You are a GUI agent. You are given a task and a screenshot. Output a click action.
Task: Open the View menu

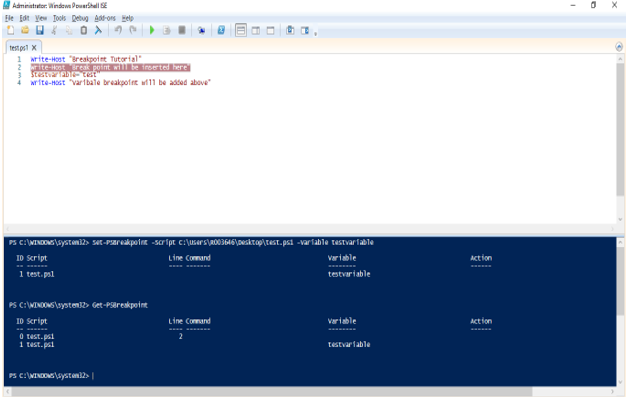(x=41, y=18)
